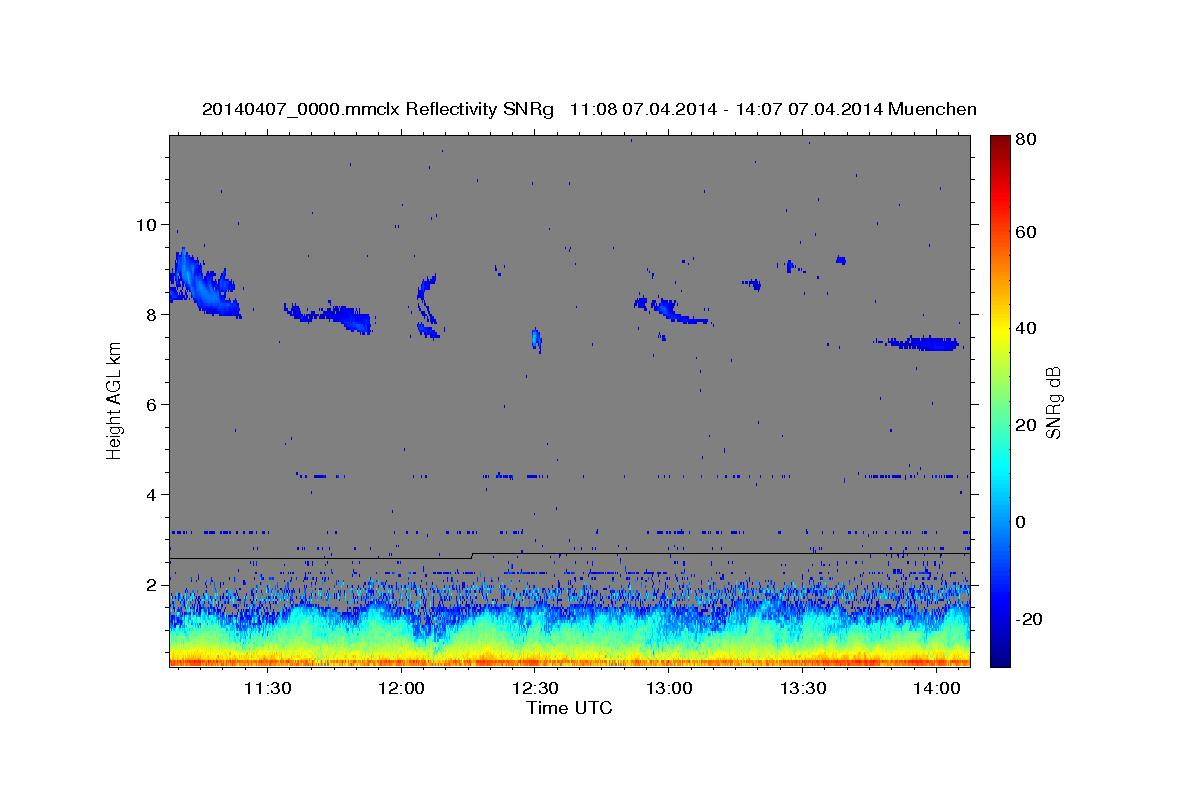Click the 14:00 time tick label
The image size is (1200, 800).
(936, 688)
